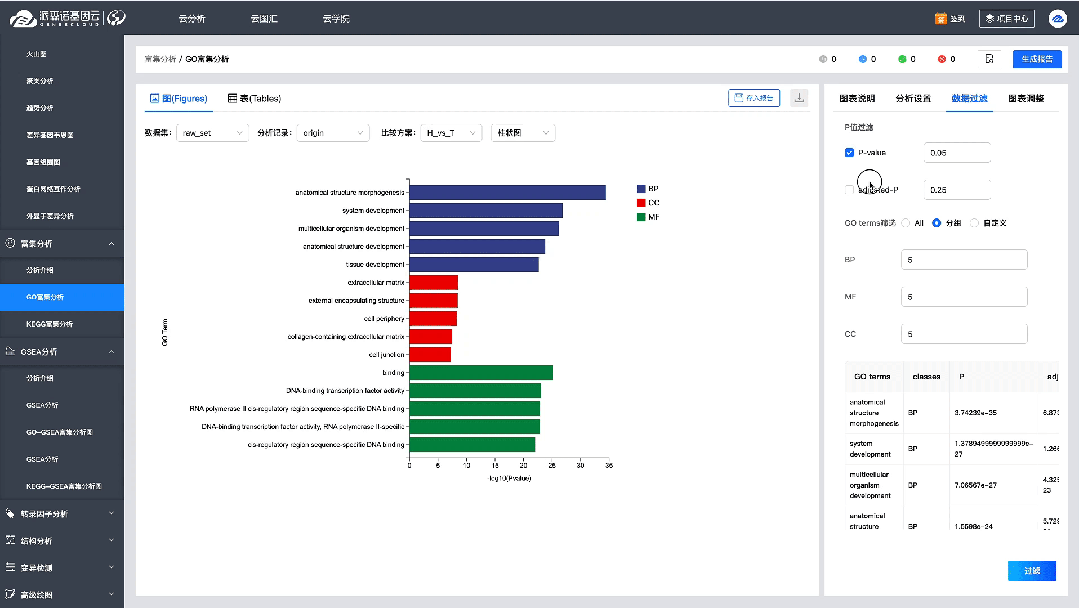Open the comparison scheme H_vs_T dropdown
1079x608 pixels.
click(451, 133)
